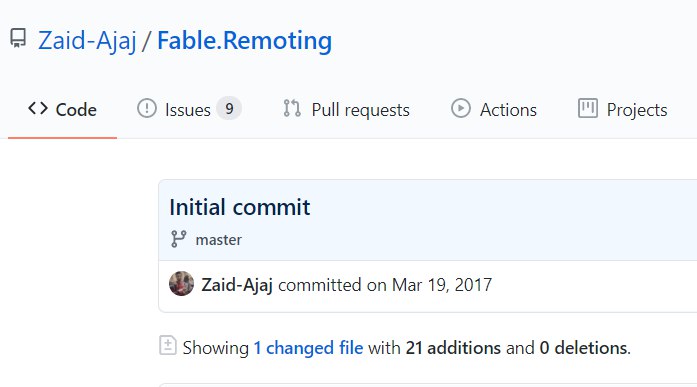Switch to the Code tab

pyautogui.click(x=62, y=109)
